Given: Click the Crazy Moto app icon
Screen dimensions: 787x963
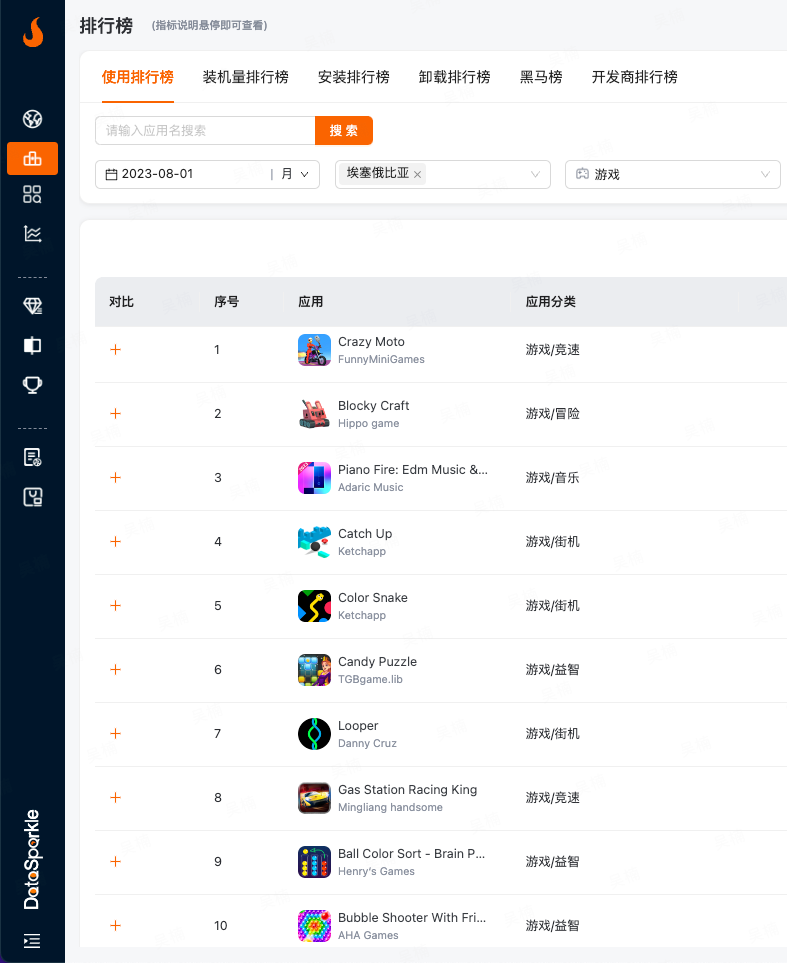Looking at the screenshot, I should coord(314,350).
